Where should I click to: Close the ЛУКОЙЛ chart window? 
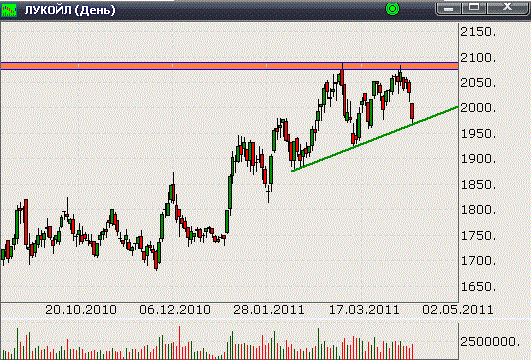[507, 8]
